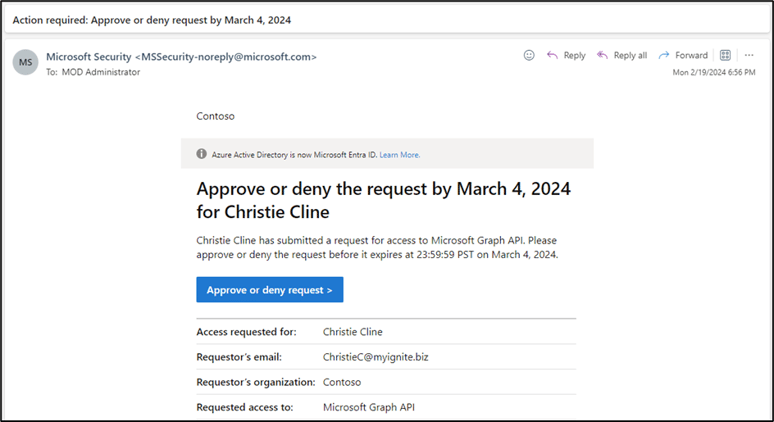The image size is (774, 422).
Task: Click body paragraph starting Christie Cline has submitted
Action: [377, 247]
